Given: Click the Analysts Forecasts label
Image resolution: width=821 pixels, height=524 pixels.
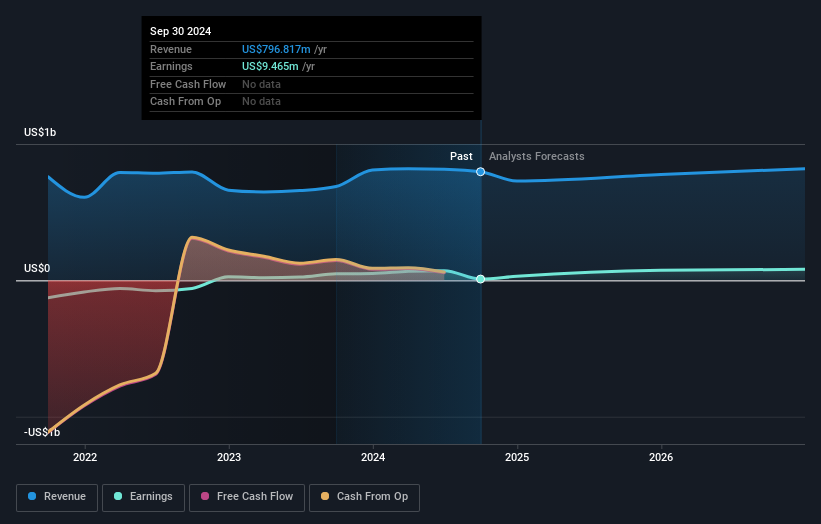Looking at the screenshot, I should 537,157.
